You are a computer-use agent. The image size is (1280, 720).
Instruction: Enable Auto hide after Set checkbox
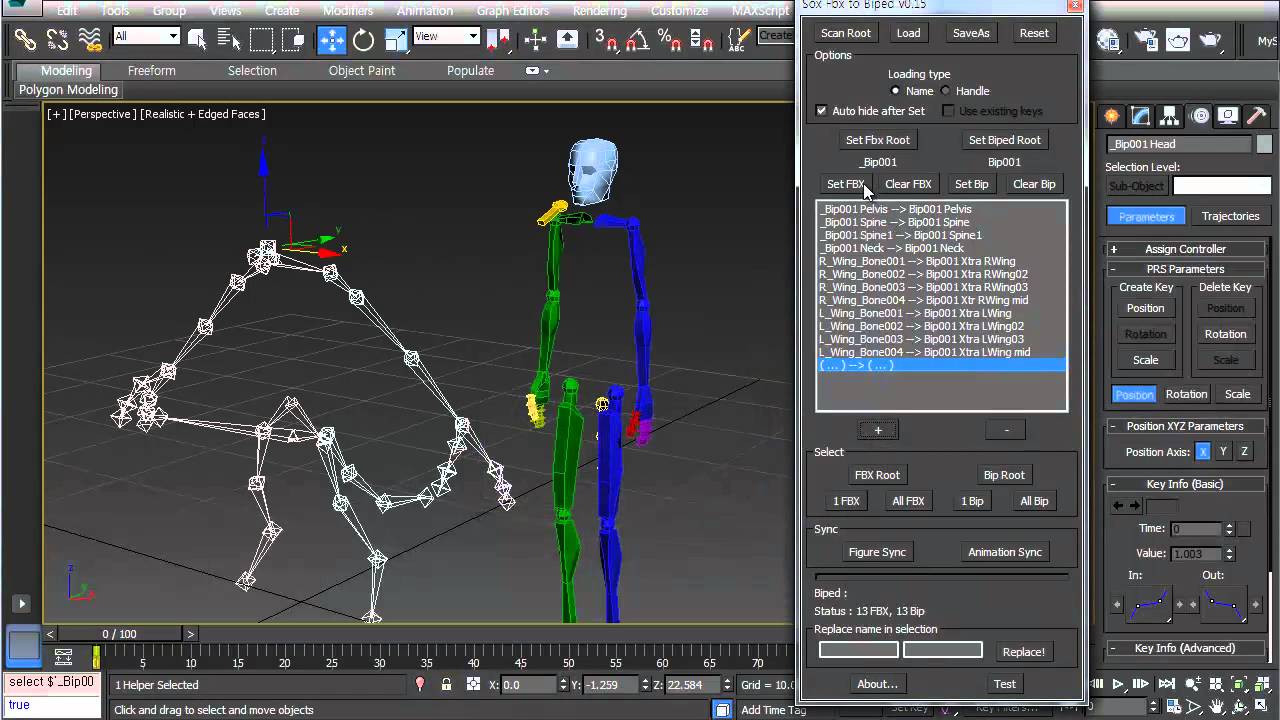pos(821,111)
